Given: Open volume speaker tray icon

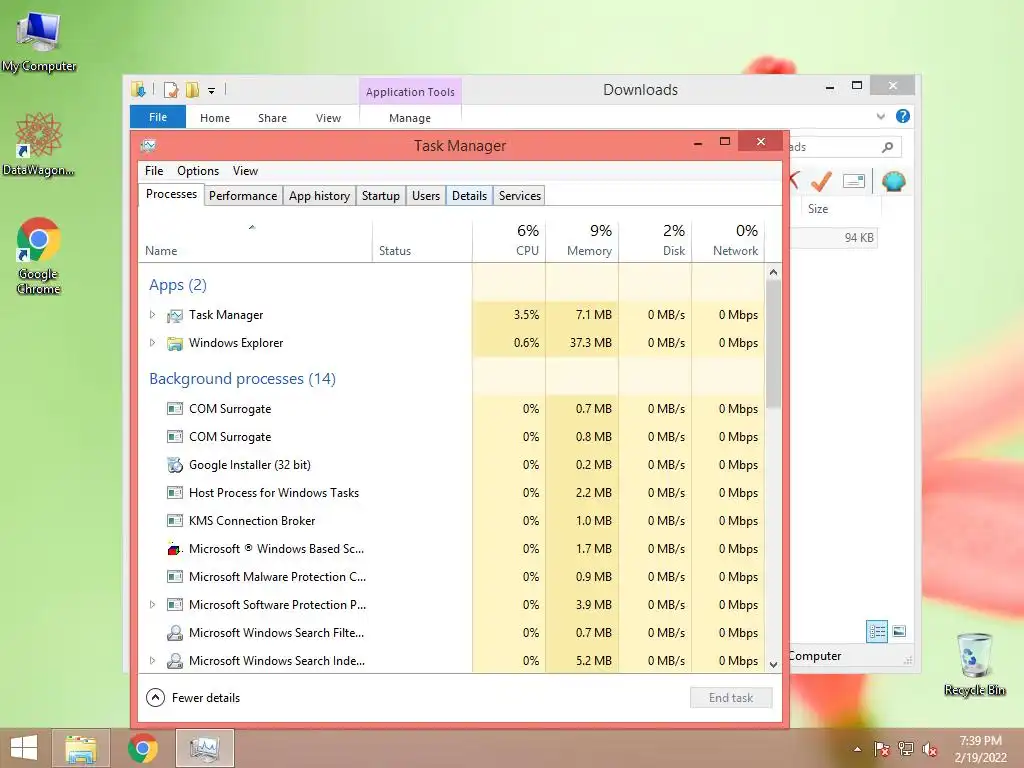Looking at the screenshot, I should (x=930, y=749).
